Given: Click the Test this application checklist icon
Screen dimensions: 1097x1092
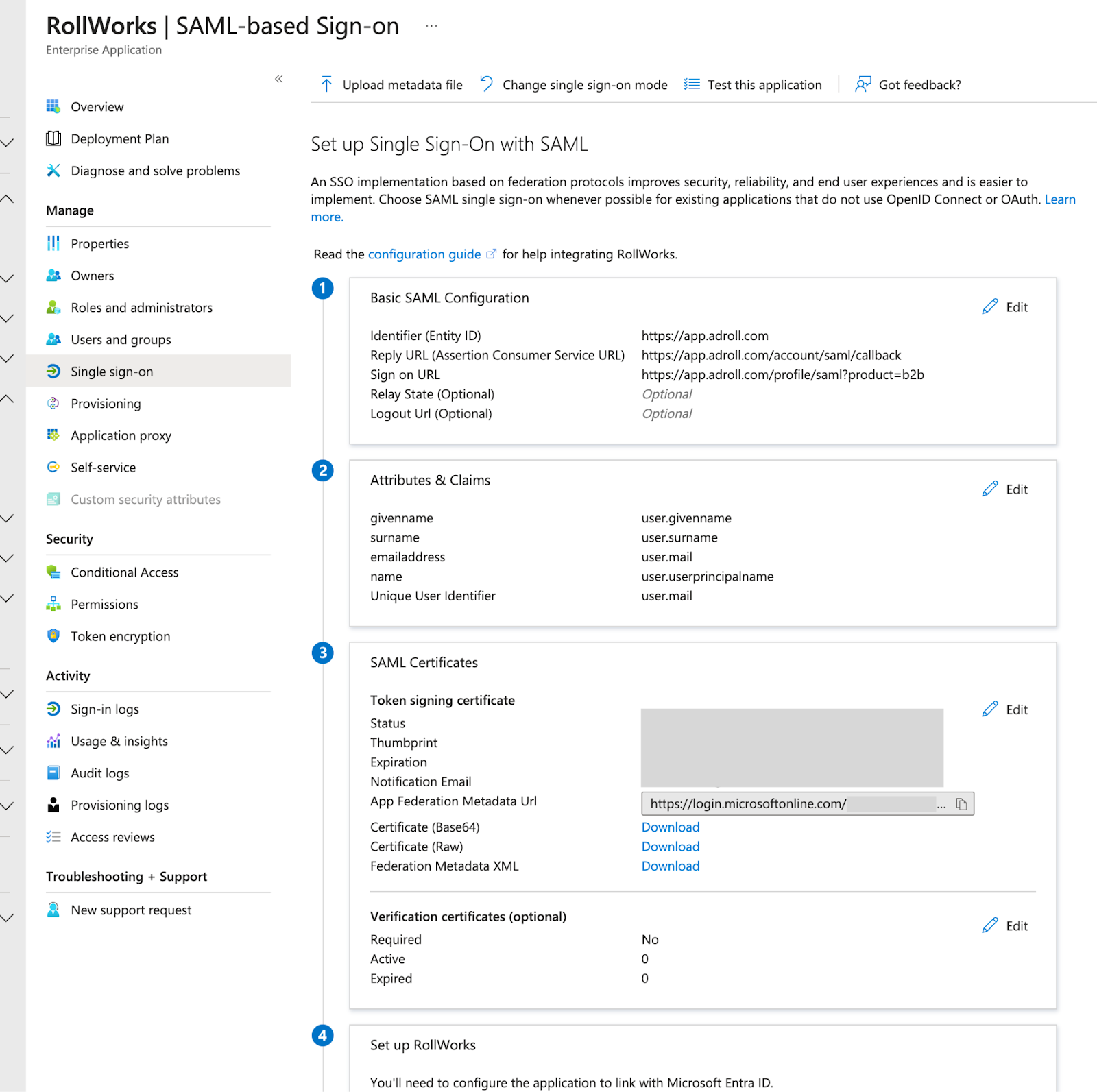Looking at the screenshot, I should click(x=692, y=84).
